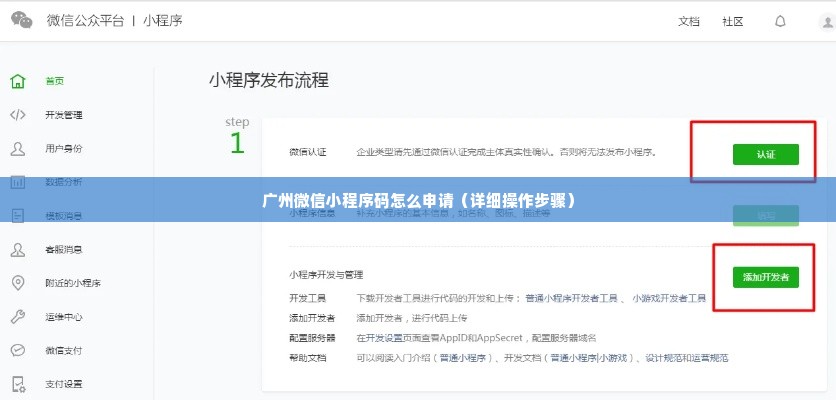The width and height of the screenshot is (836, 400).
Task: Click the WeChat logo icon
Action: 22,20
